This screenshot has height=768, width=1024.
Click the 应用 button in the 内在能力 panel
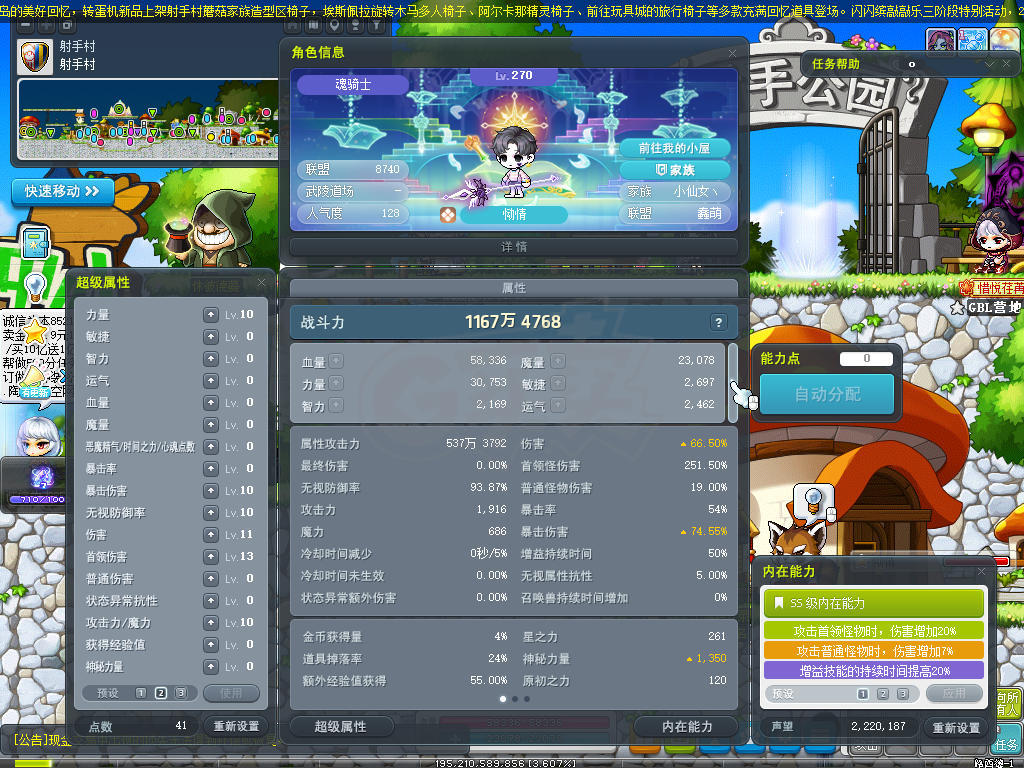point(954,693)
